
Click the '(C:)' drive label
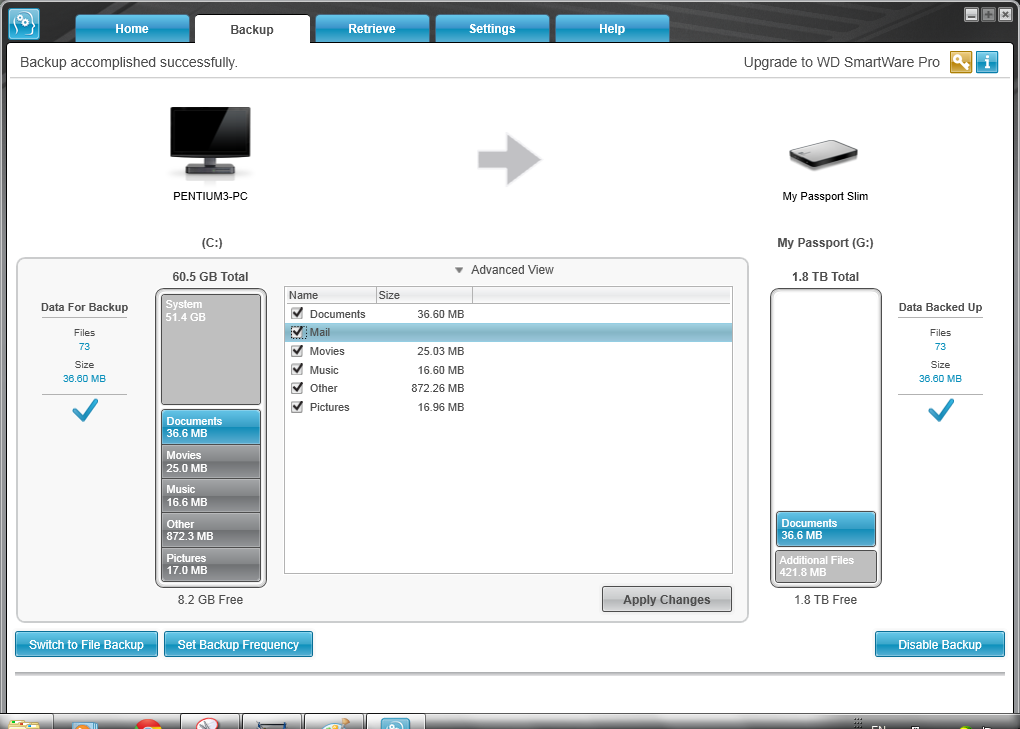click(x=212, y=243)
